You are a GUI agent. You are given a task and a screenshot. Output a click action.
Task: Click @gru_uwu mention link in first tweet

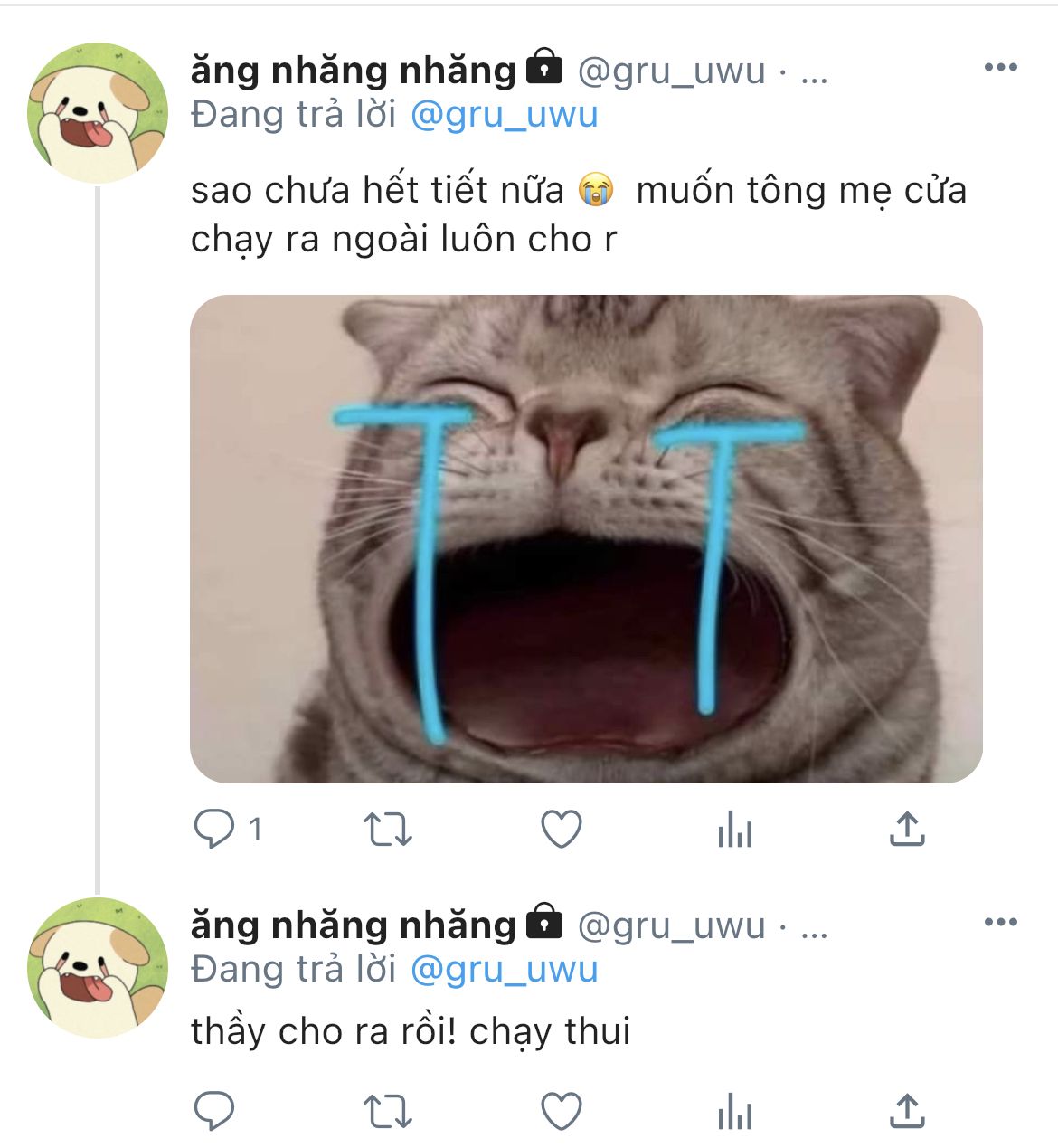[x=505, y=115]
